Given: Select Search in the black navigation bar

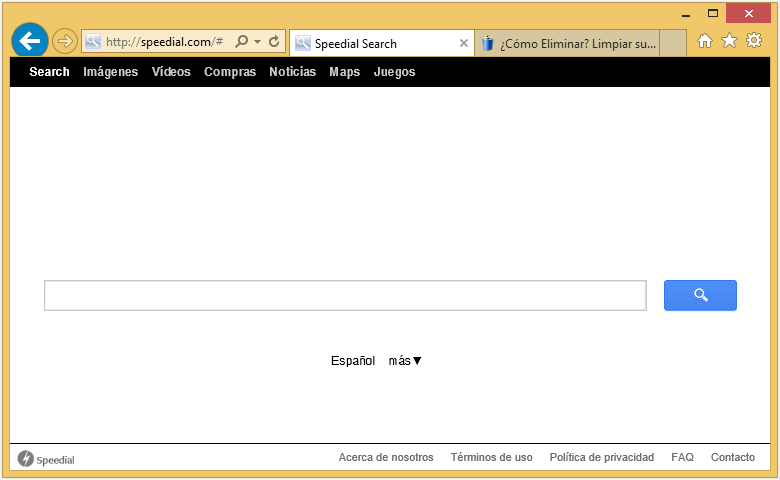Looking at the screenshot, I should pos(49,72).
